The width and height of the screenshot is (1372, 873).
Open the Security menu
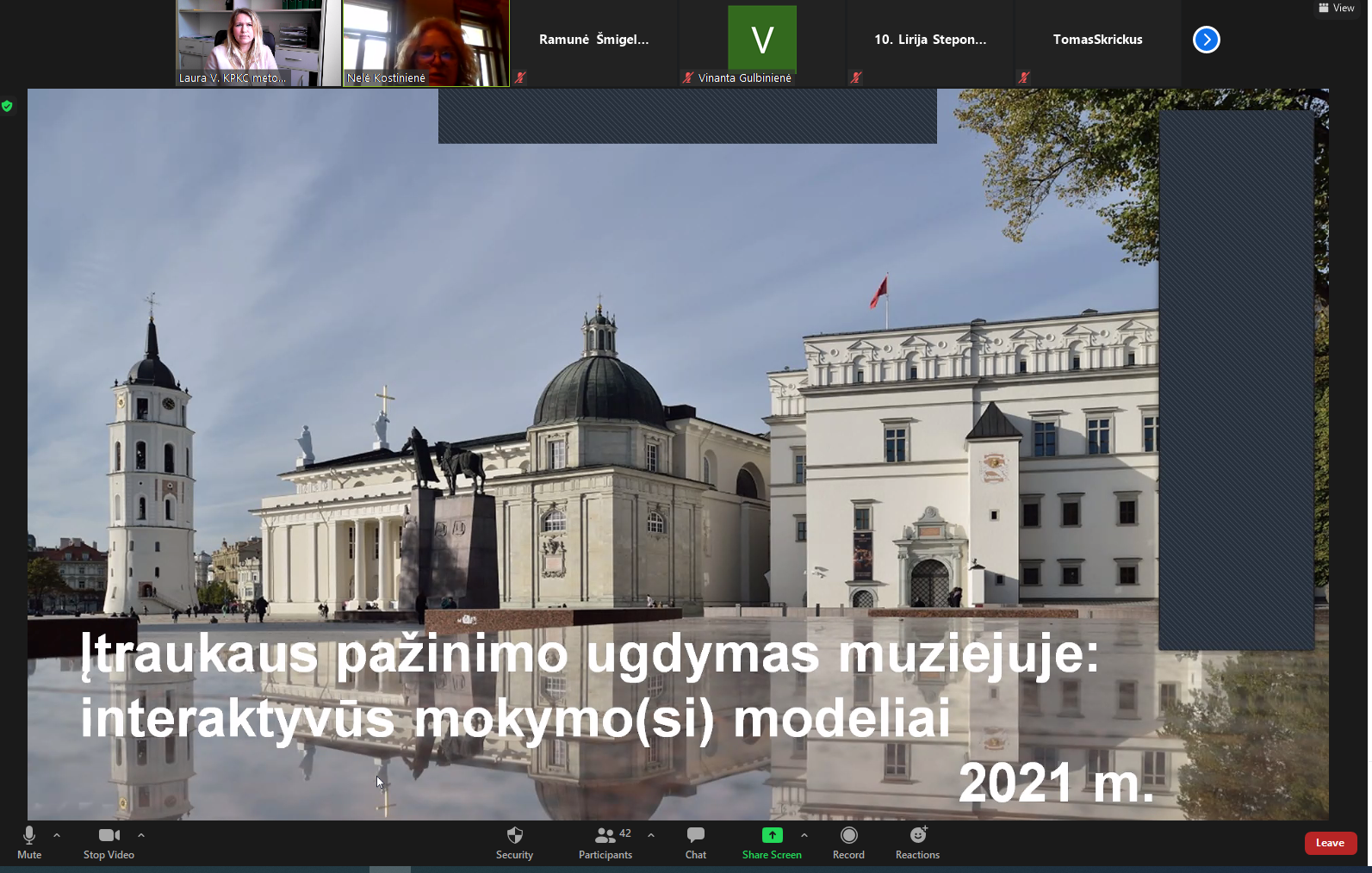coord(514,843)
